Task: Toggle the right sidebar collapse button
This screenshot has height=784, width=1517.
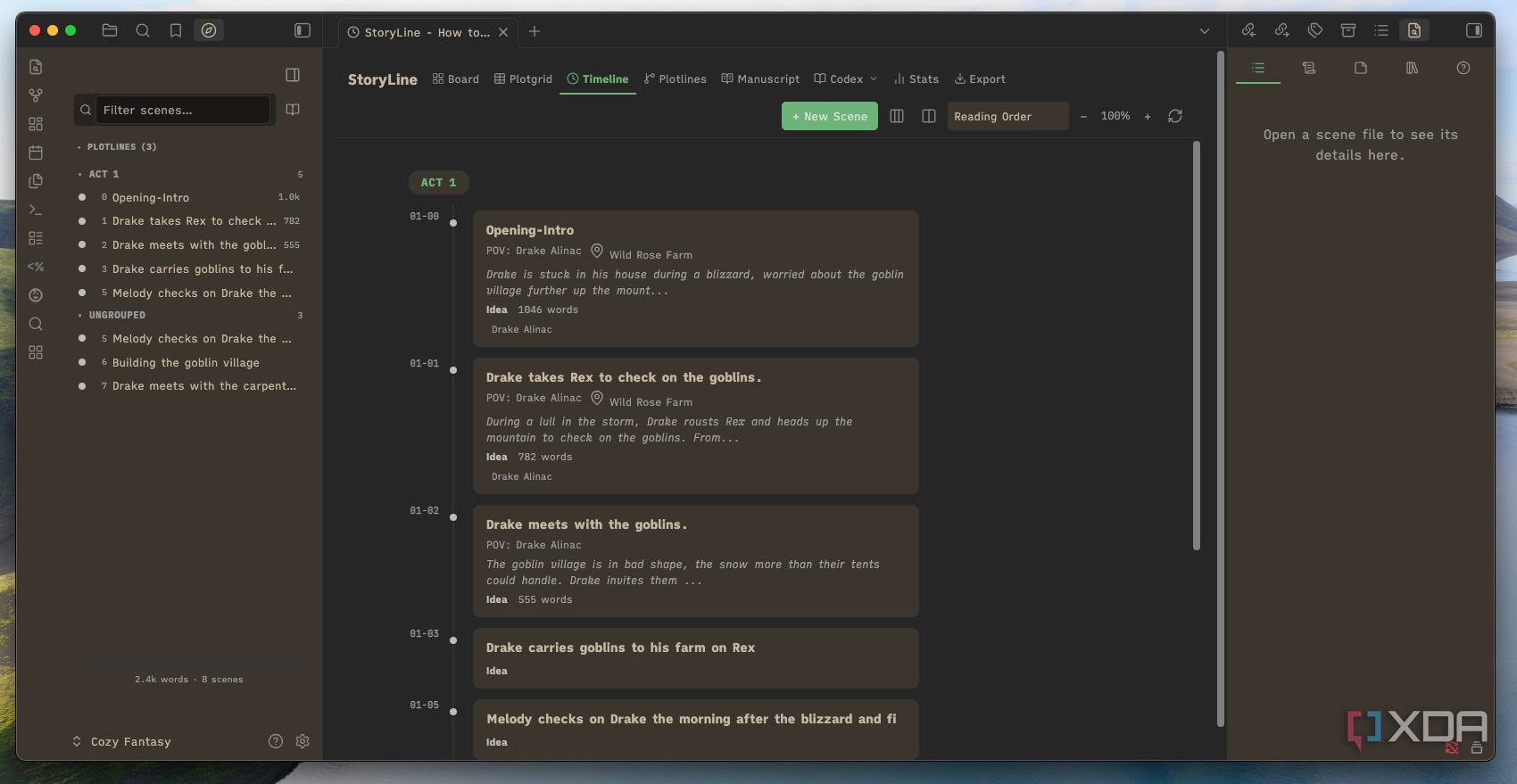Action: coord(1474,30)
